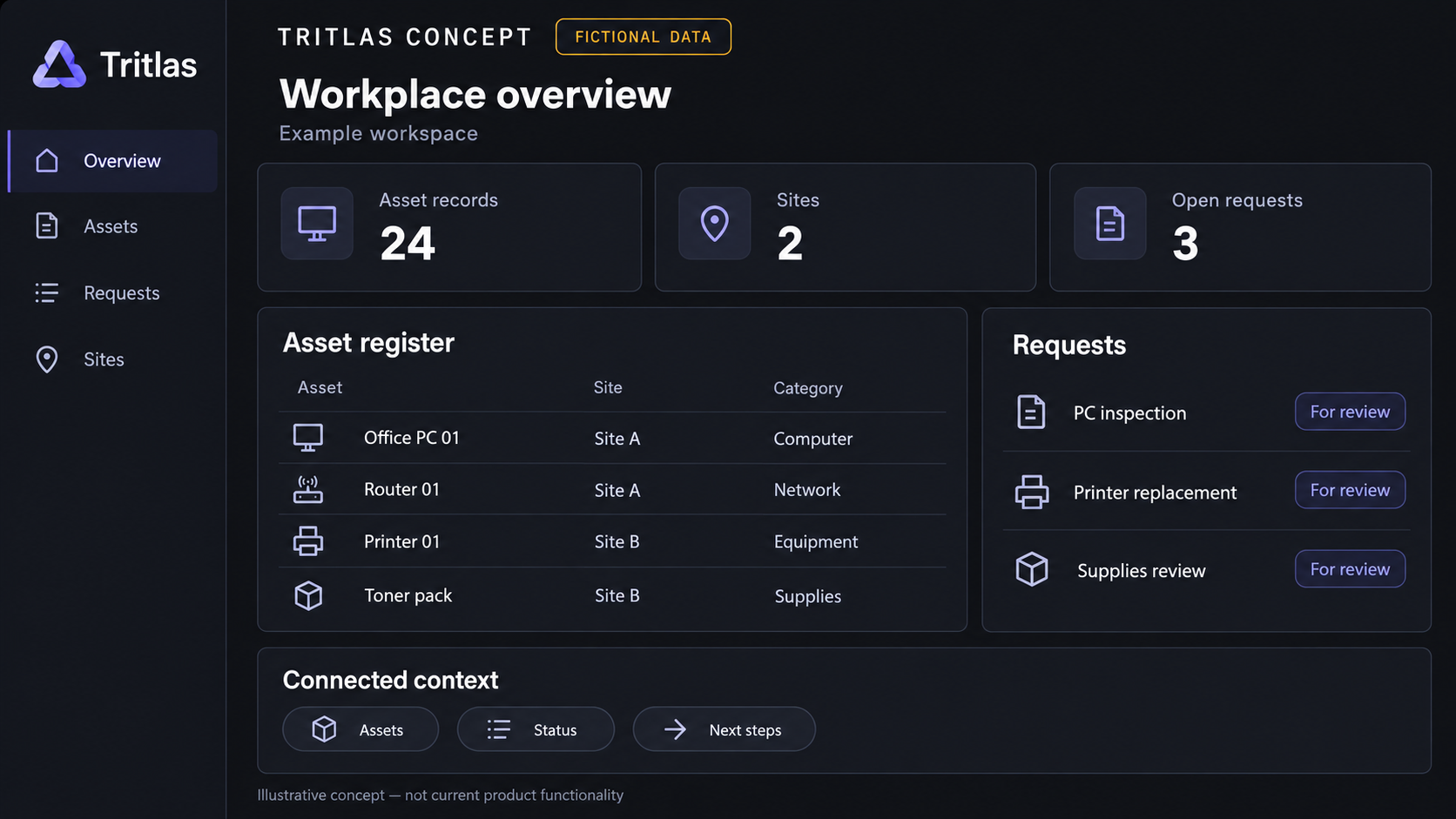Click the document icon on Open requests card
Viewport: 1456px width, 819px height.
pos(1109,224)
